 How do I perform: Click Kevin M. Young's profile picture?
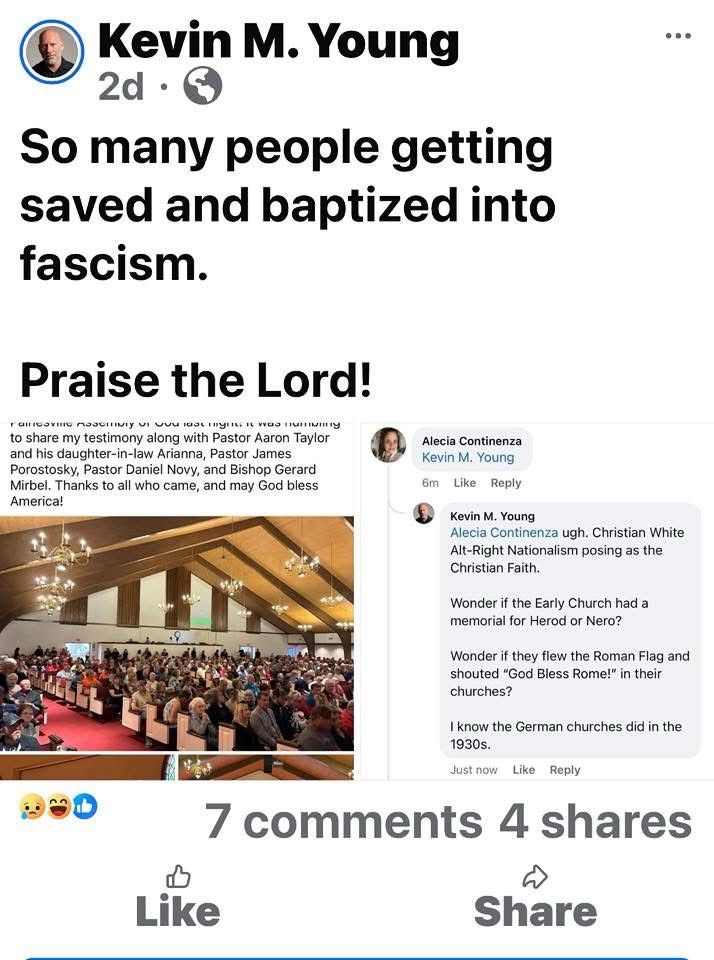[x=52, y=52]
